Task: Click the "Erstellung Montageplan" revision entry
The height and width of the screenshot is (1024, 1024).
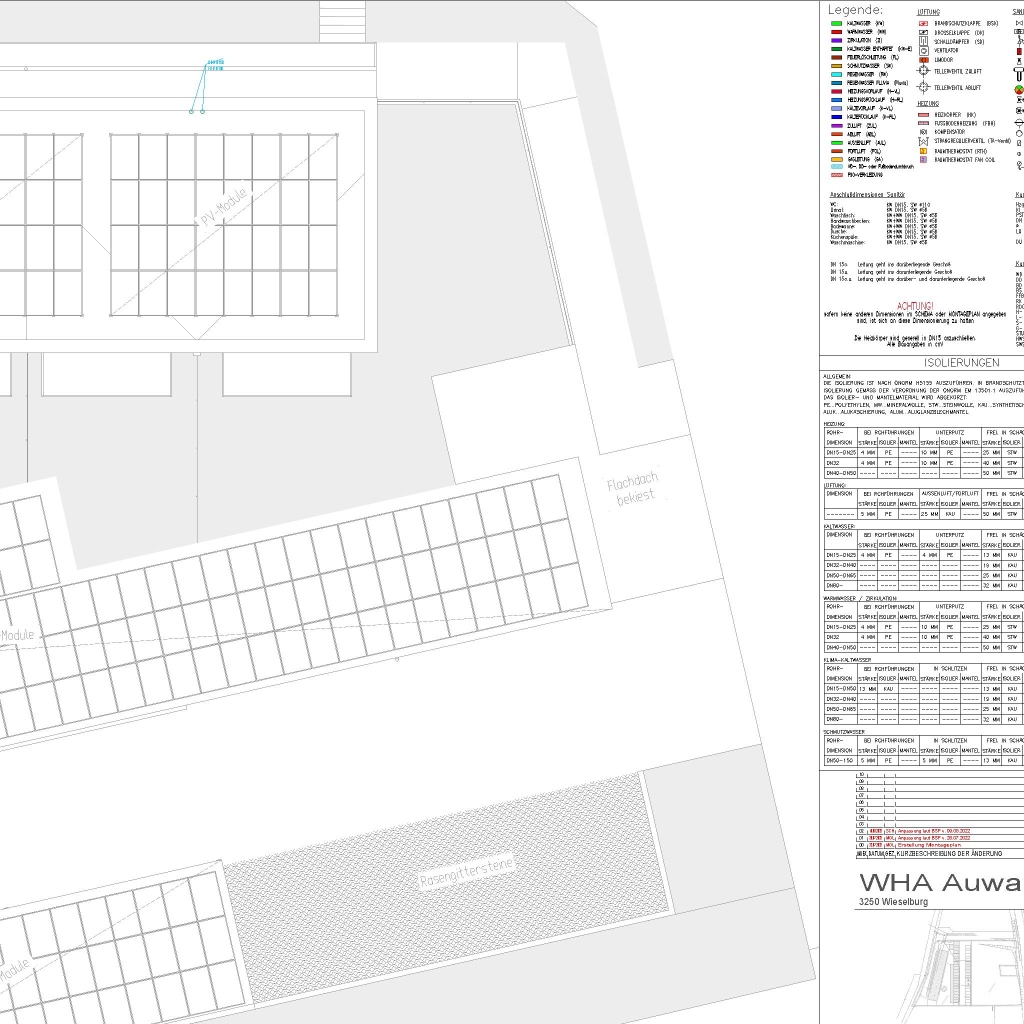Action: pyautogui.click(x=929, y=845)
